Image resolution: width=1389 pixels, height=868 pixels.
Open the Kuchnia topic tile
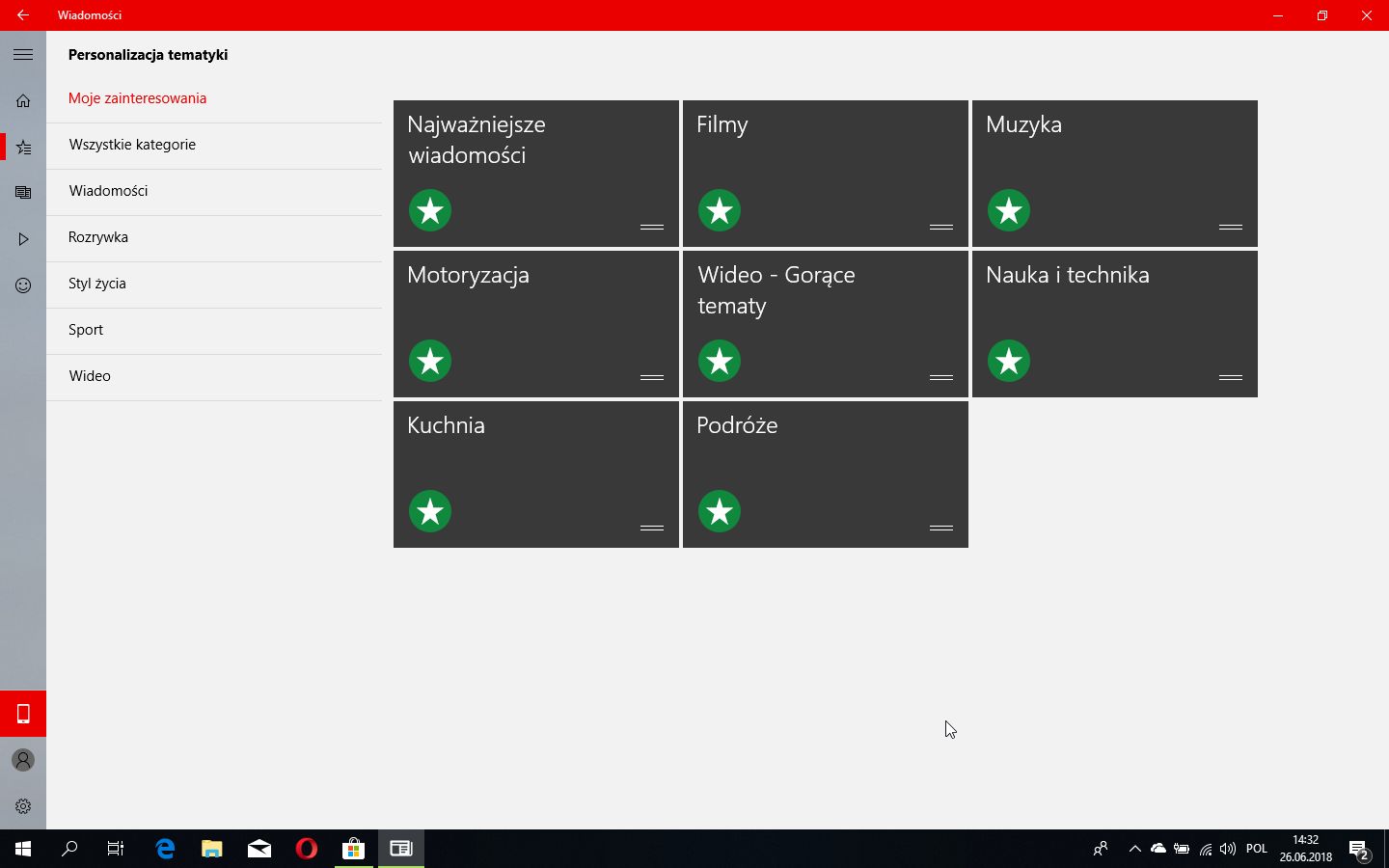(536, 475)
